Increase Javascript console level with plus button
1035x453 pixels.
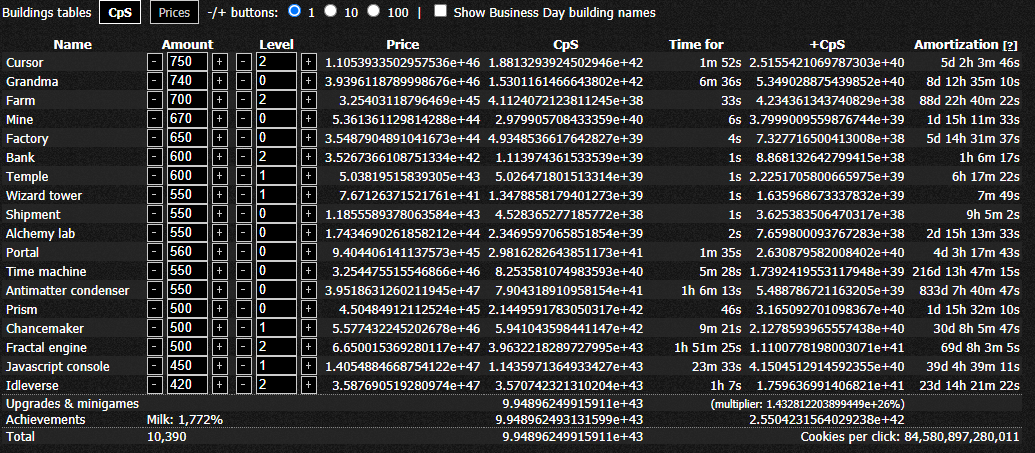click(x=308, y=367)
